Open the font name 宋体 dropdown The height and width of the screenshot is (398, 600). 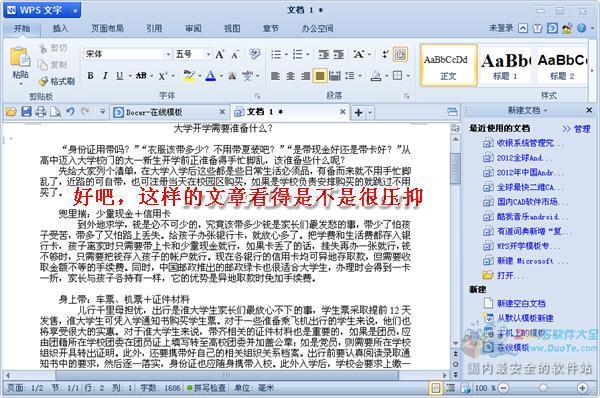(168, 54)
